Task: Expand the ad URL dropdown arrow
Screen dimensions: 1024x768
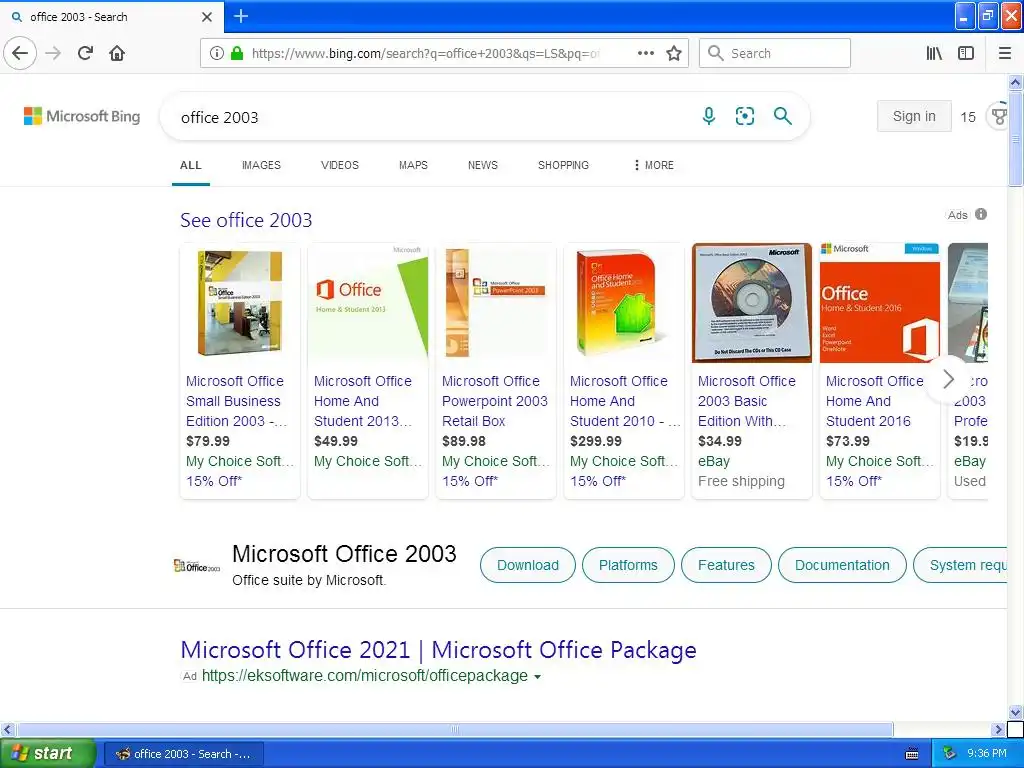Action: coord(537,677)
